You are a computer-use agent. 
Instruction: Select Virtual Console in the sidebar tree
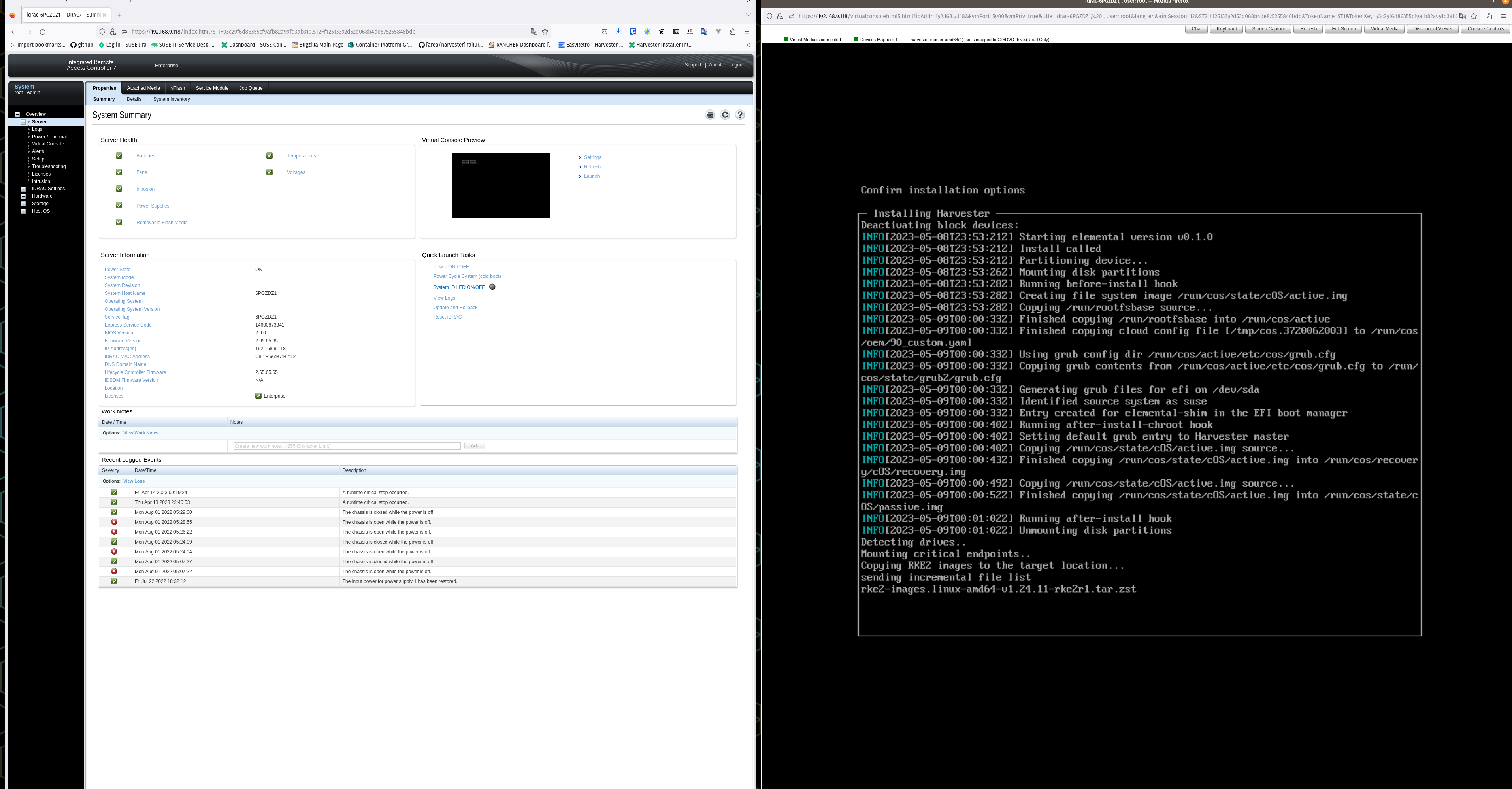click(48, 144)
